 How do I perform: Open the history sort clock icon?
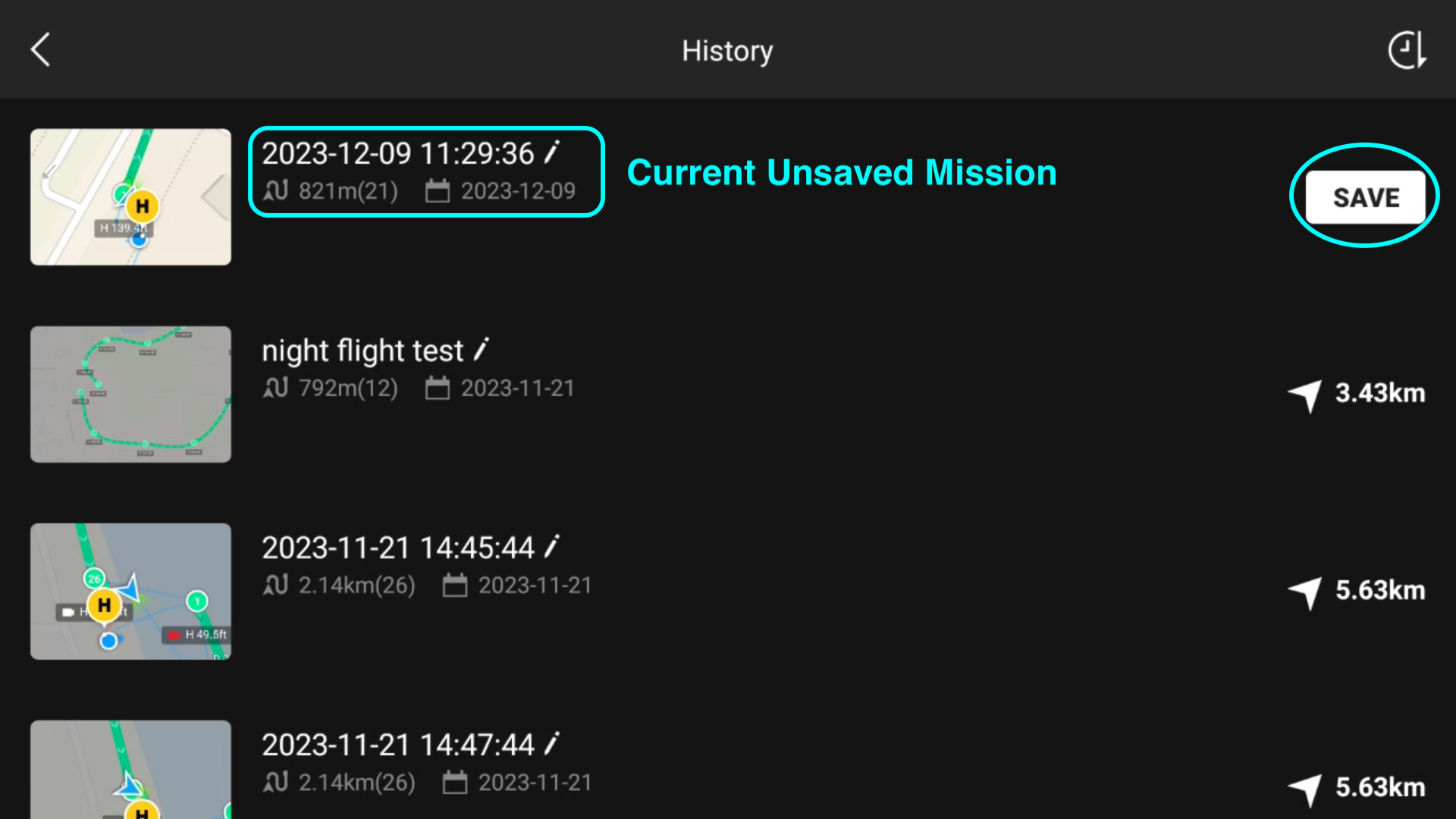[1407, 51]
